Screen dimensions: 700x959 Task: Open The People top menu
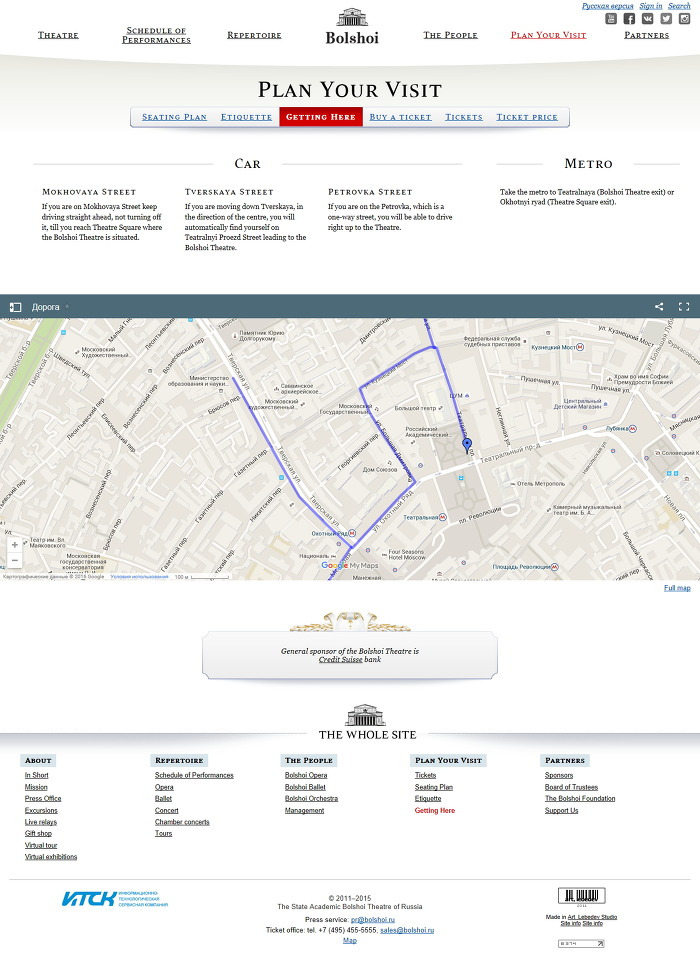pos(451,35)
